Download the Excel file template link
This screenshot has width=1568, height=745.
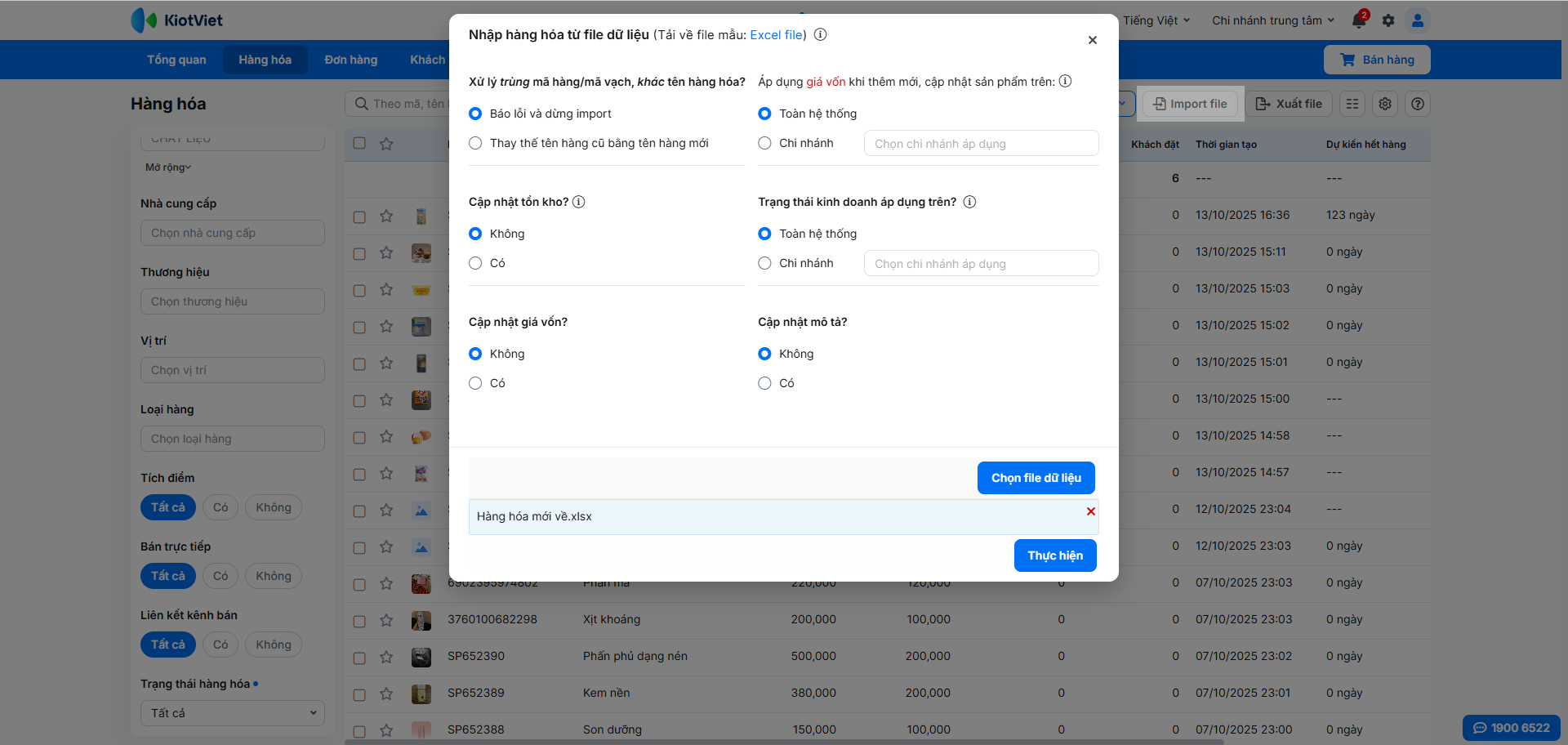(776, 35)
